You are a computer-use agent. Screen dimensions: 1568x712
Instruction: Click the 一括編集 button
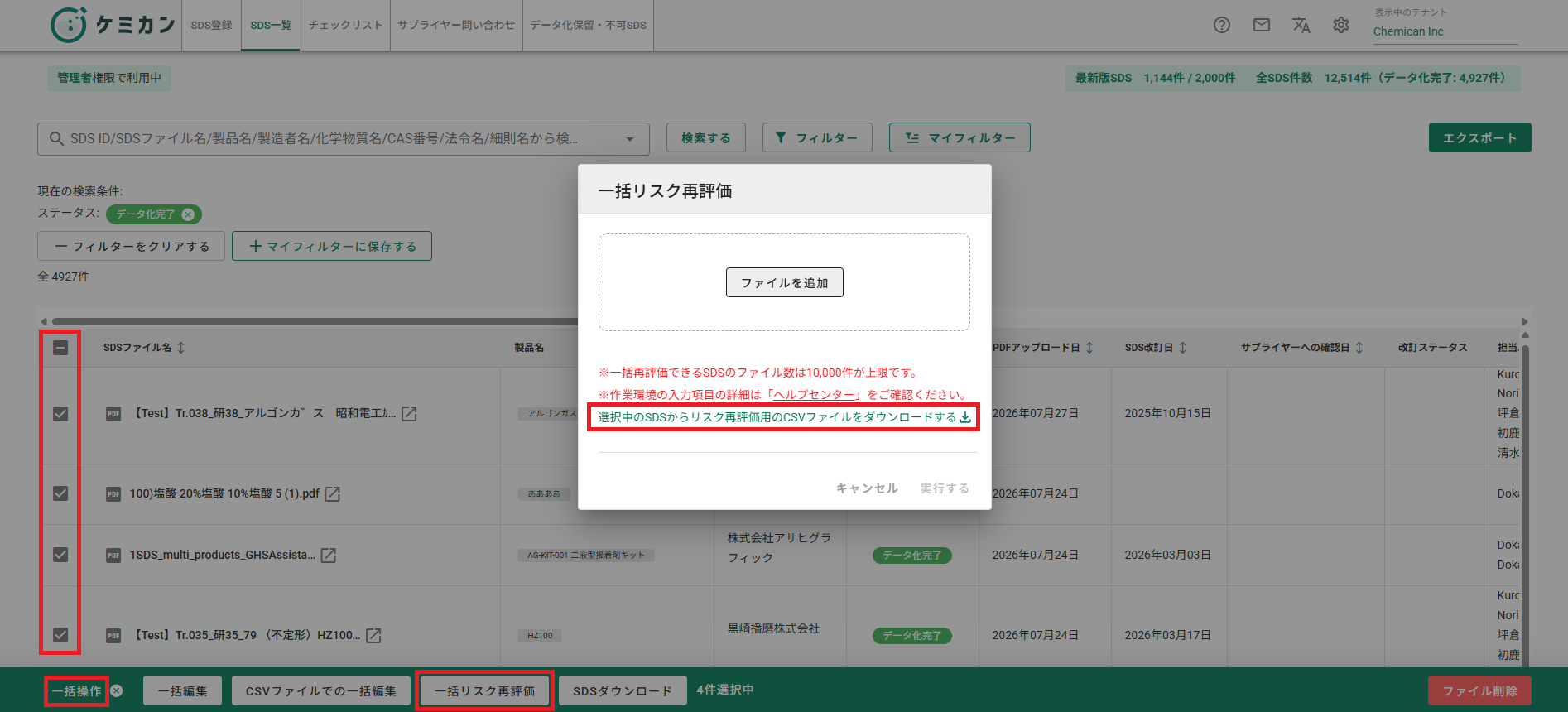tap(182, 690)
